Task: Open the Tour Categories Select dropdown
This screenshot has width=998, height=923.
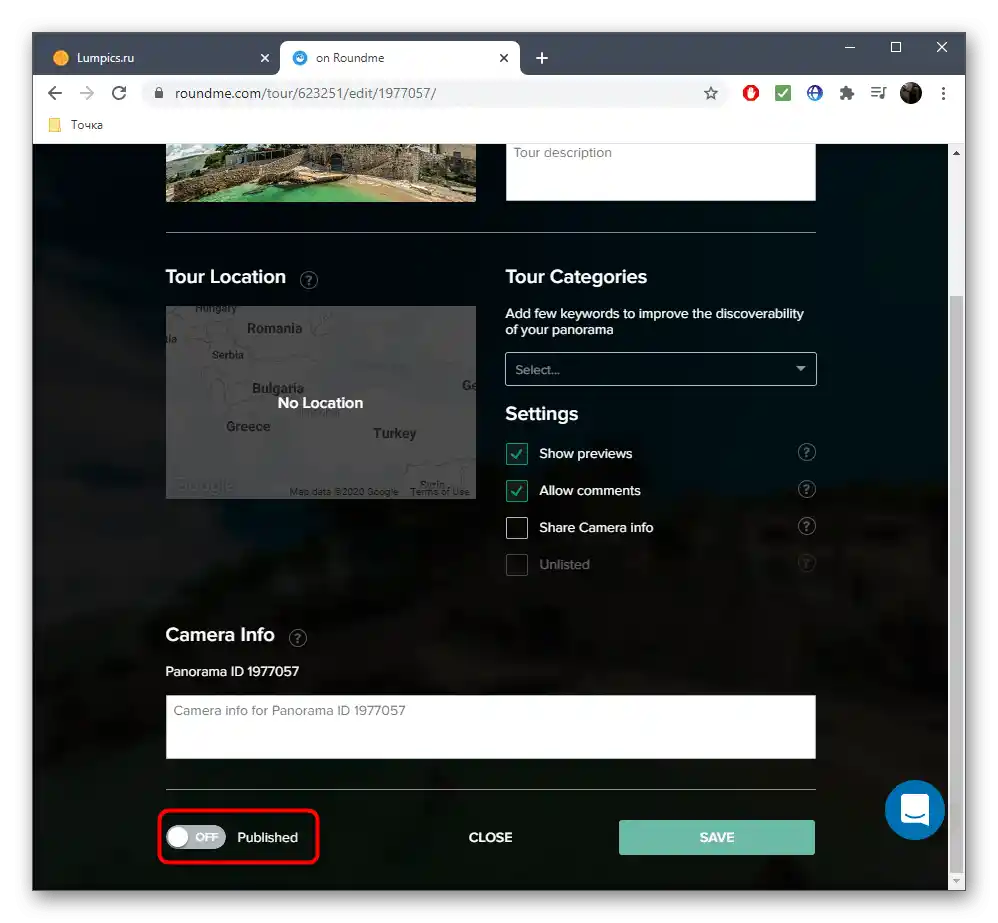Action: [661, 369]
